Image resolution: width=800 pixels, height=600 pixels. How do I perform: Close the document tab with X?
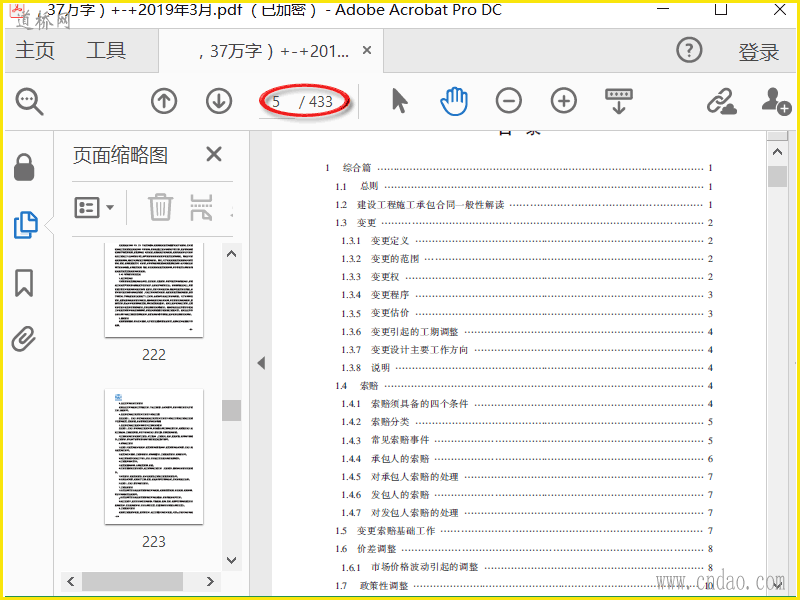tap(367, 51)
